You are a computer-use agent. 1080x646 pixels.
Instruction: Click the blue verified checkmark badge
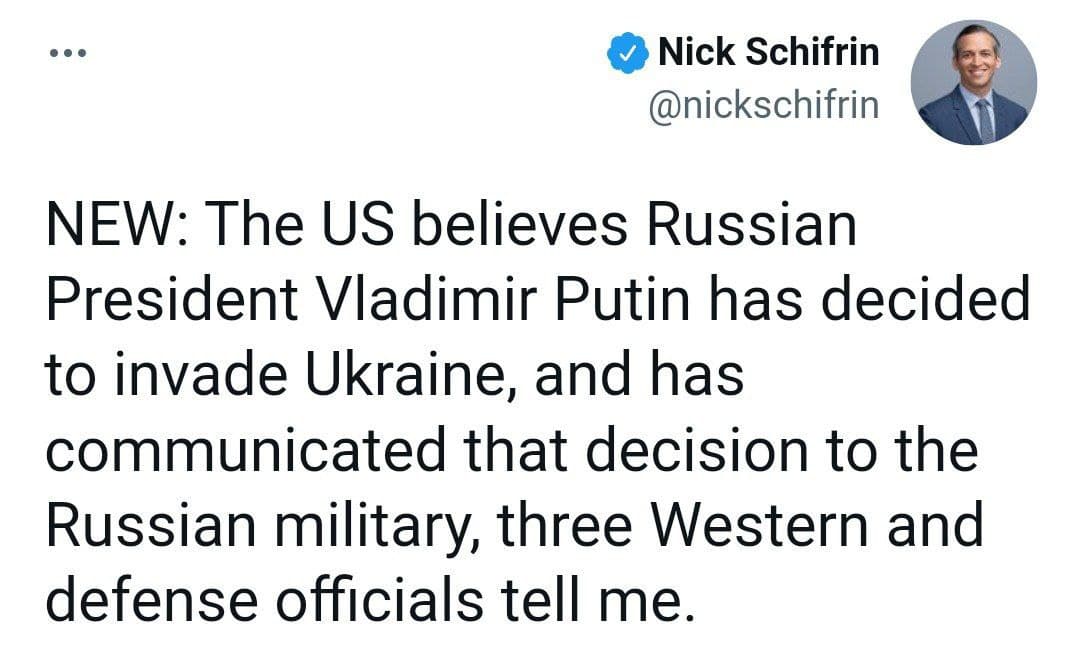coord(627,53)
